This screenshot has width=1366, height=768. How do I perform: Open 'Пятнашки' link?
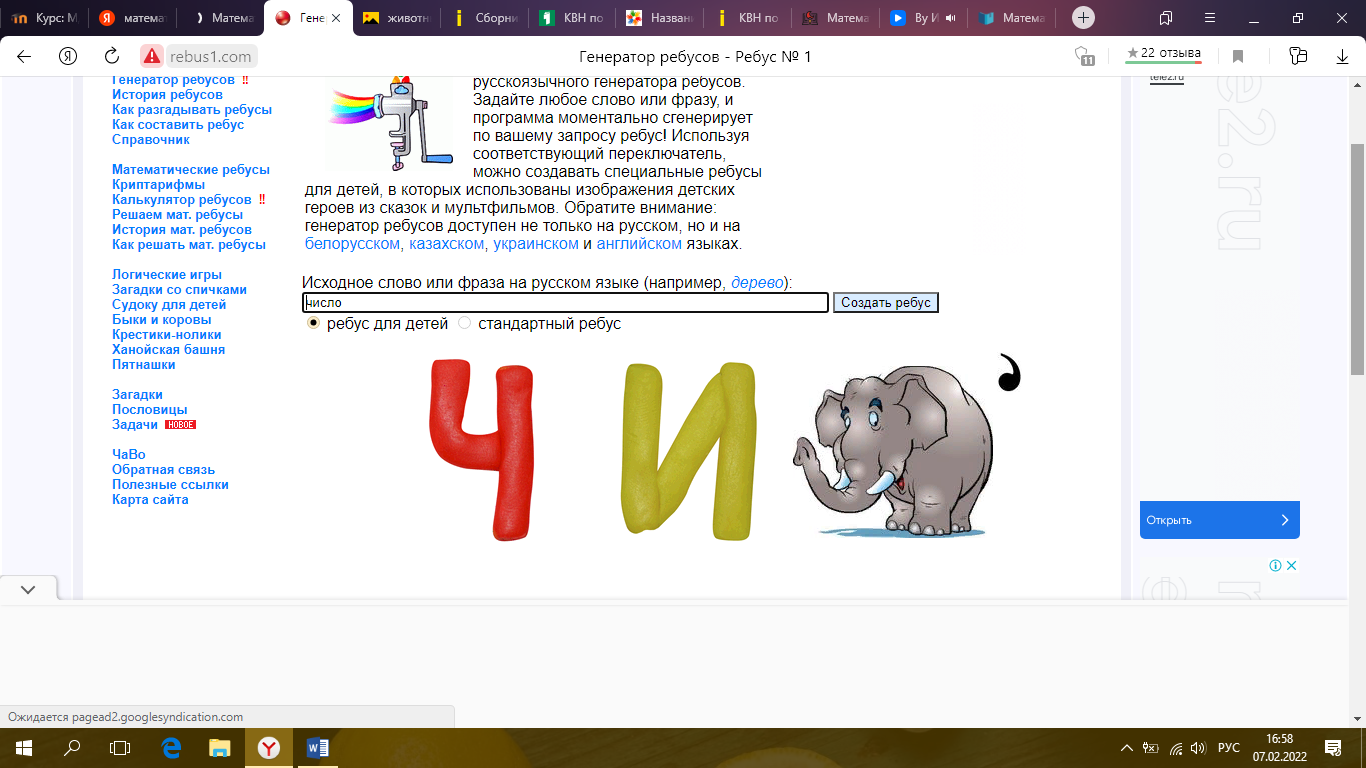tap(144, 365)
